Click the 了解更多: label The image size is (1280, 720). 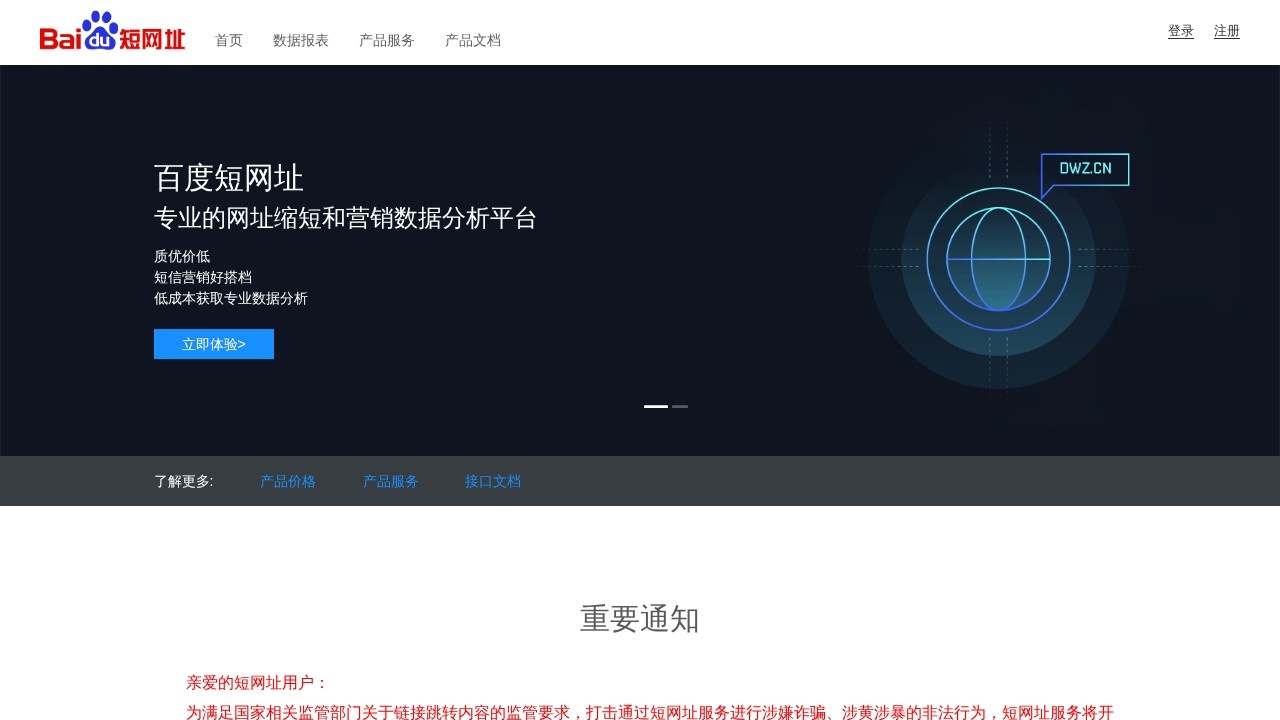(184, 481)
